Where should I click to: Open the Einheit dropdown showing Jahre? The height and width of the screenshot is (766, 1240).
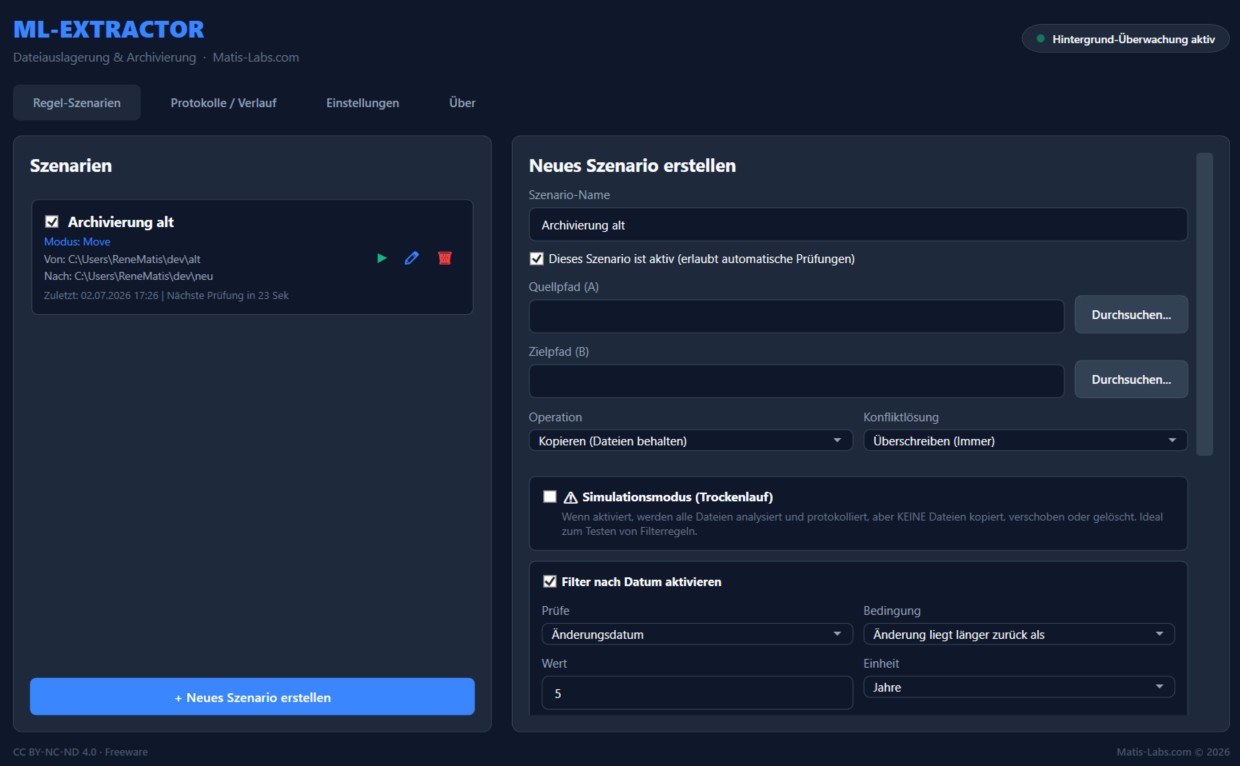[x=1019, y=687]
